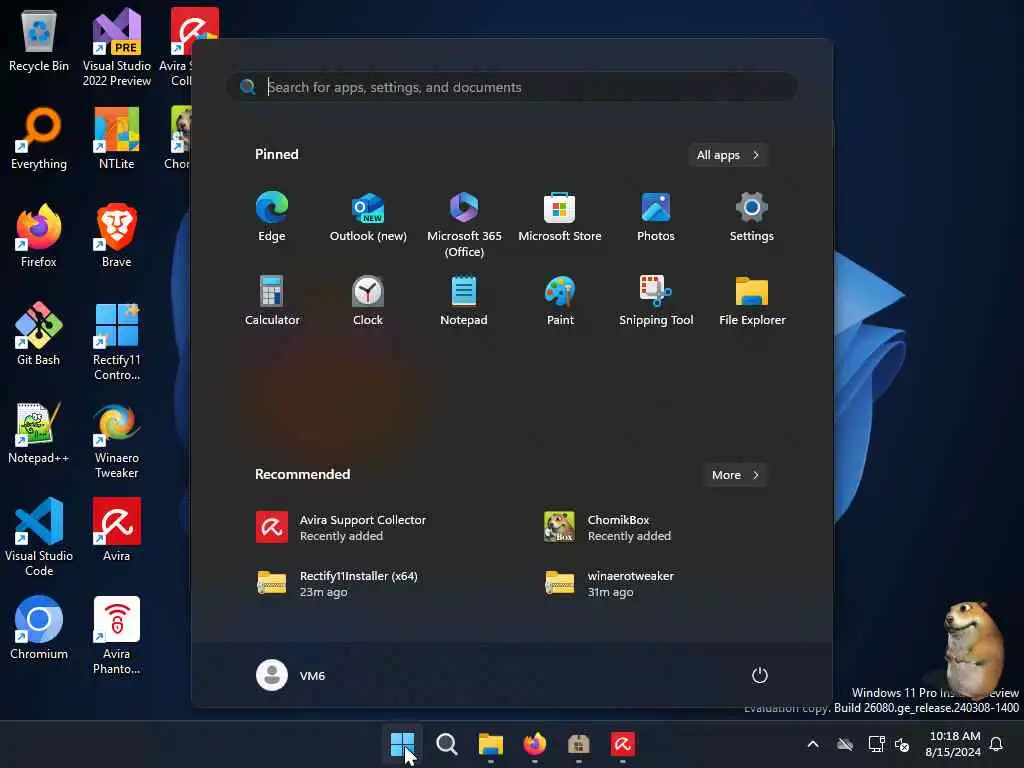Image resolution: width=1024 pixels, height=768 pixels.
Task: Click the power button in Start menu
Action: (x=760, y=675)
